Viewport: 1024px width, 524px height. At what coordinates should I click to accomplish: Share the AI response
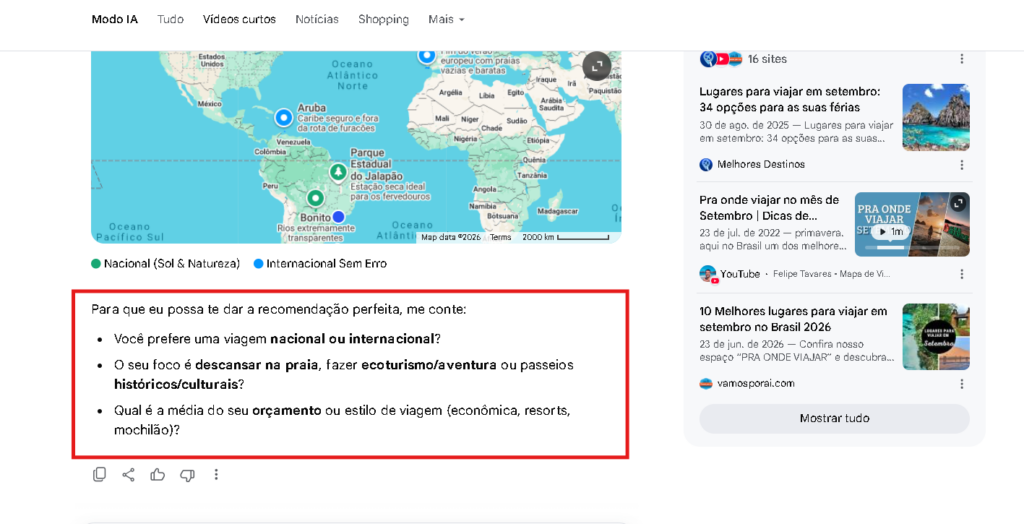[x=129, y=474]
